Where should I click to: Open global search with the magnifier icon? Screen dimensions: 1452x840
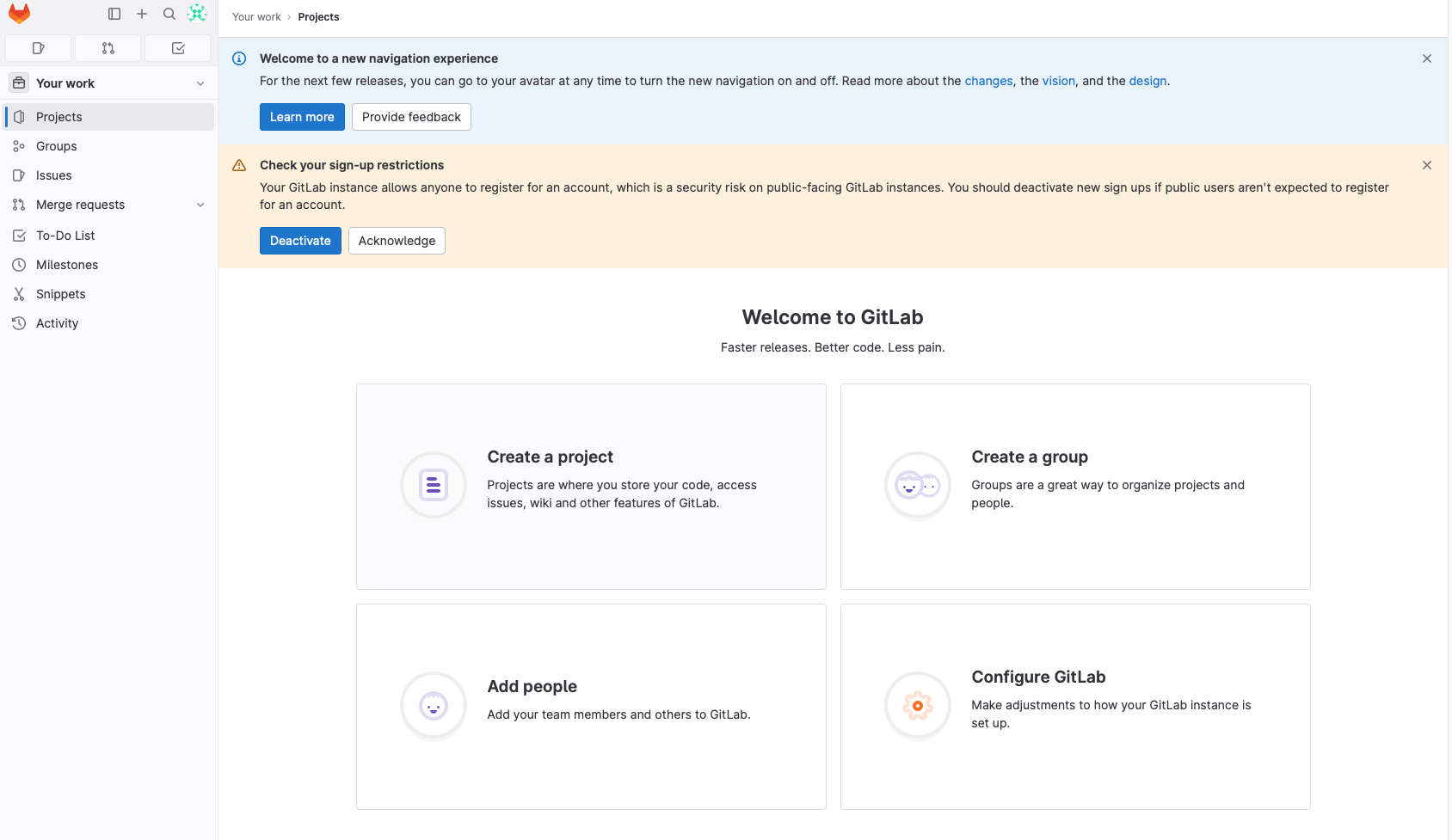pyautogui.click(x=169, y=14)
